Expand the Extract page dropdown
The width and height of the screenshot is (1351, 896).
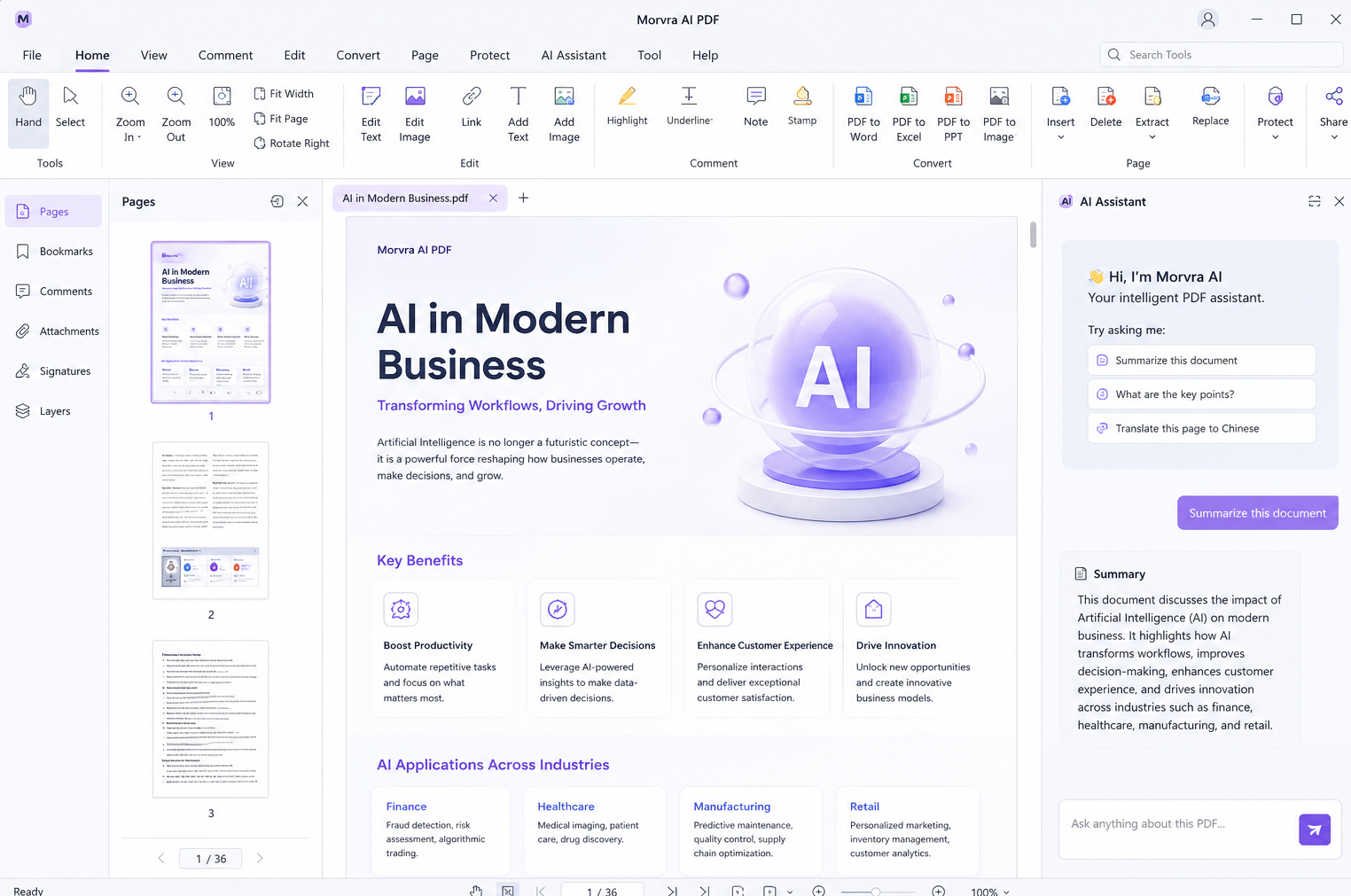point(1152,137)
